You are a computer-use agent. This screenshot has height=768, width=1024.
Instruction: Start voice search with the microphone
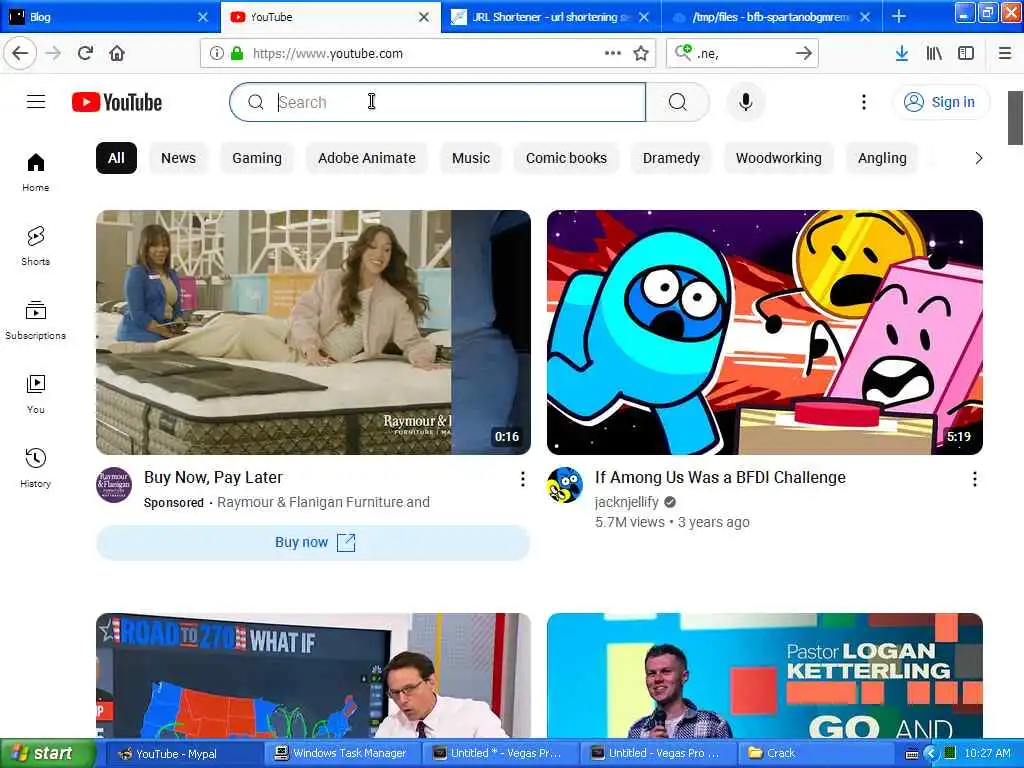click(x=745, y=102)
